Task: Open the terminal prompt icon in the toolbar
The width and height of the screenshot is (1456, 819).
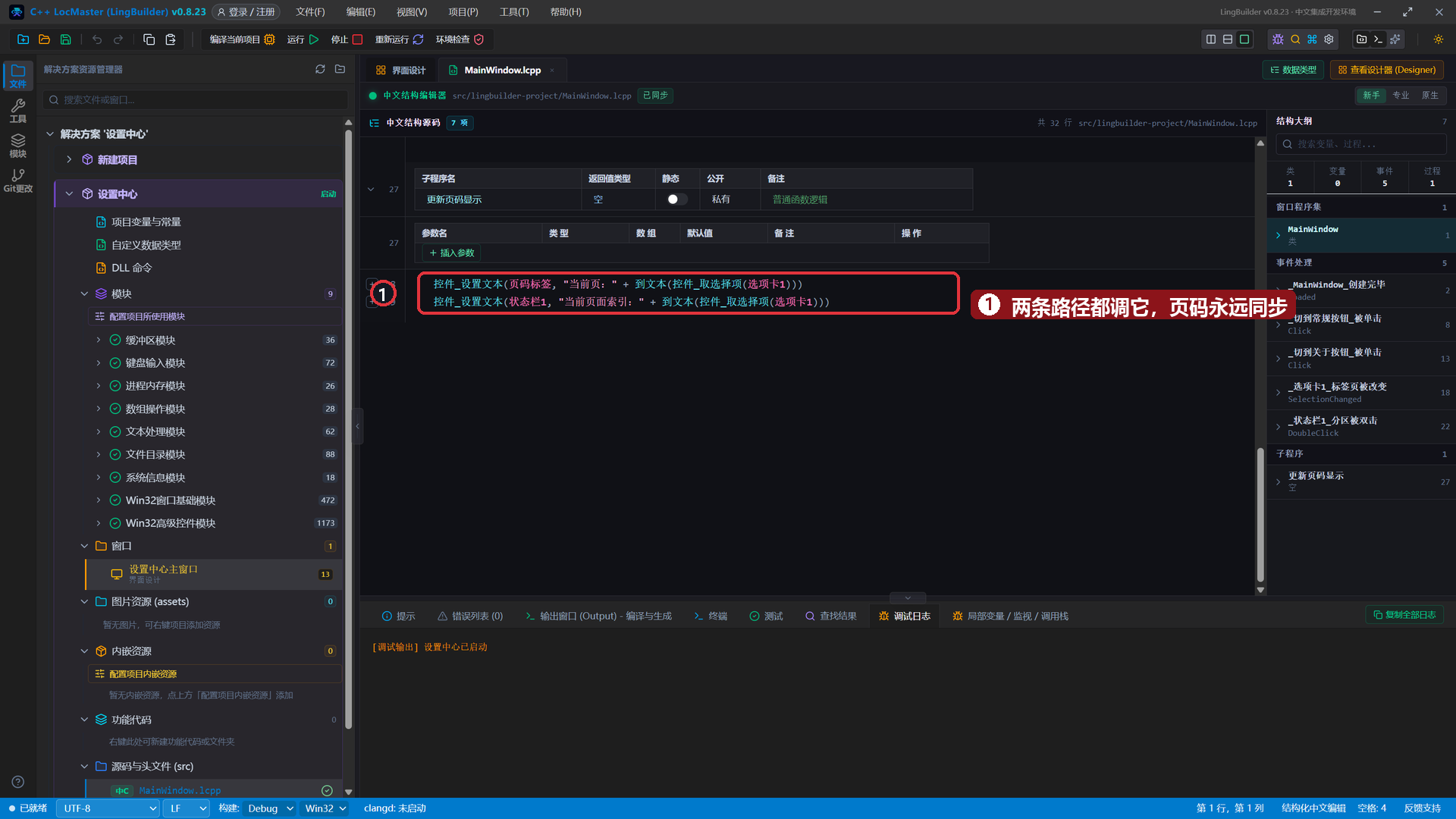Action: click(x=1379, y=39)
